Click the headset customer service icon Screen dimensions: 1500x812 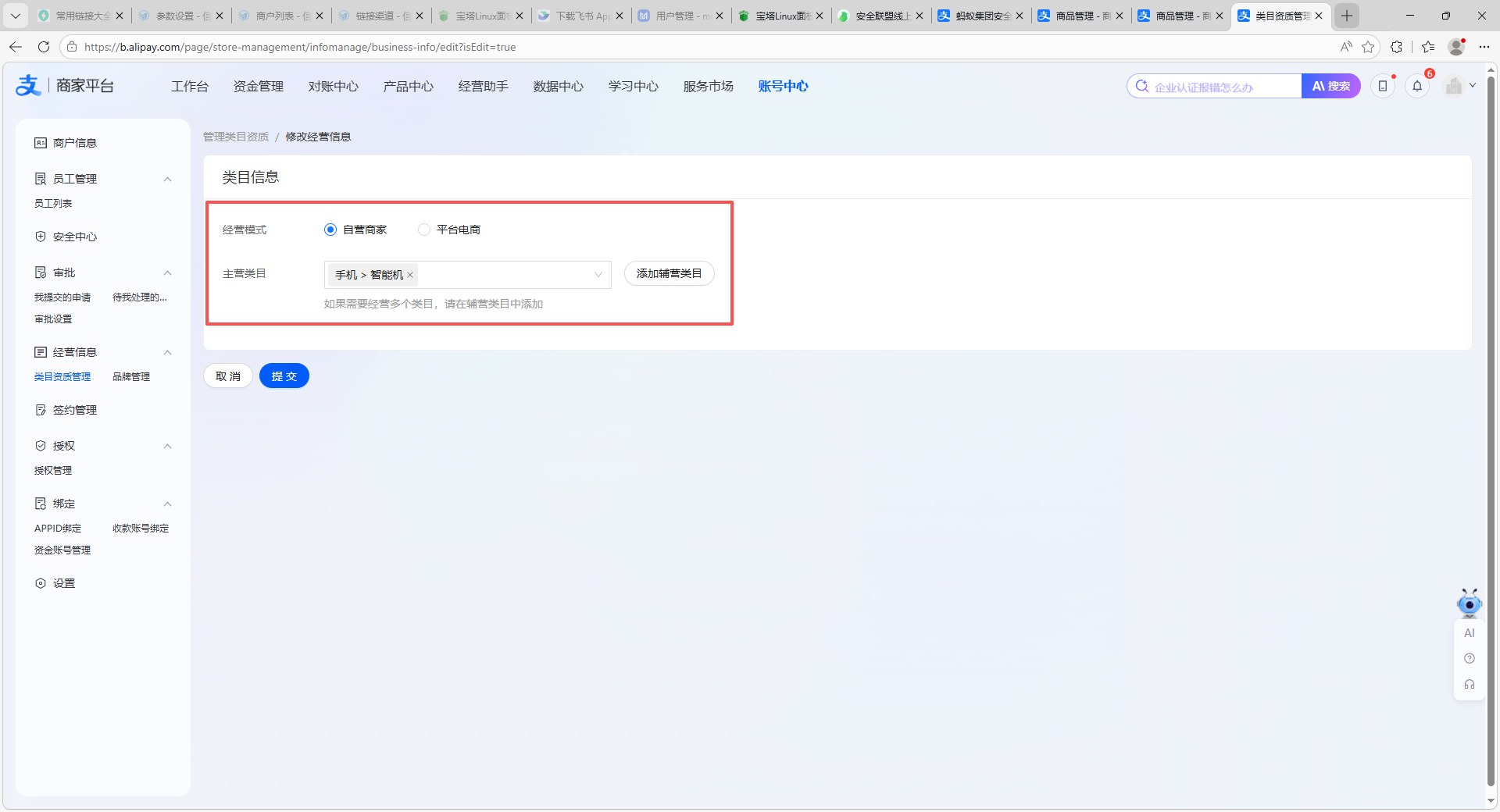coord(1470,685)
